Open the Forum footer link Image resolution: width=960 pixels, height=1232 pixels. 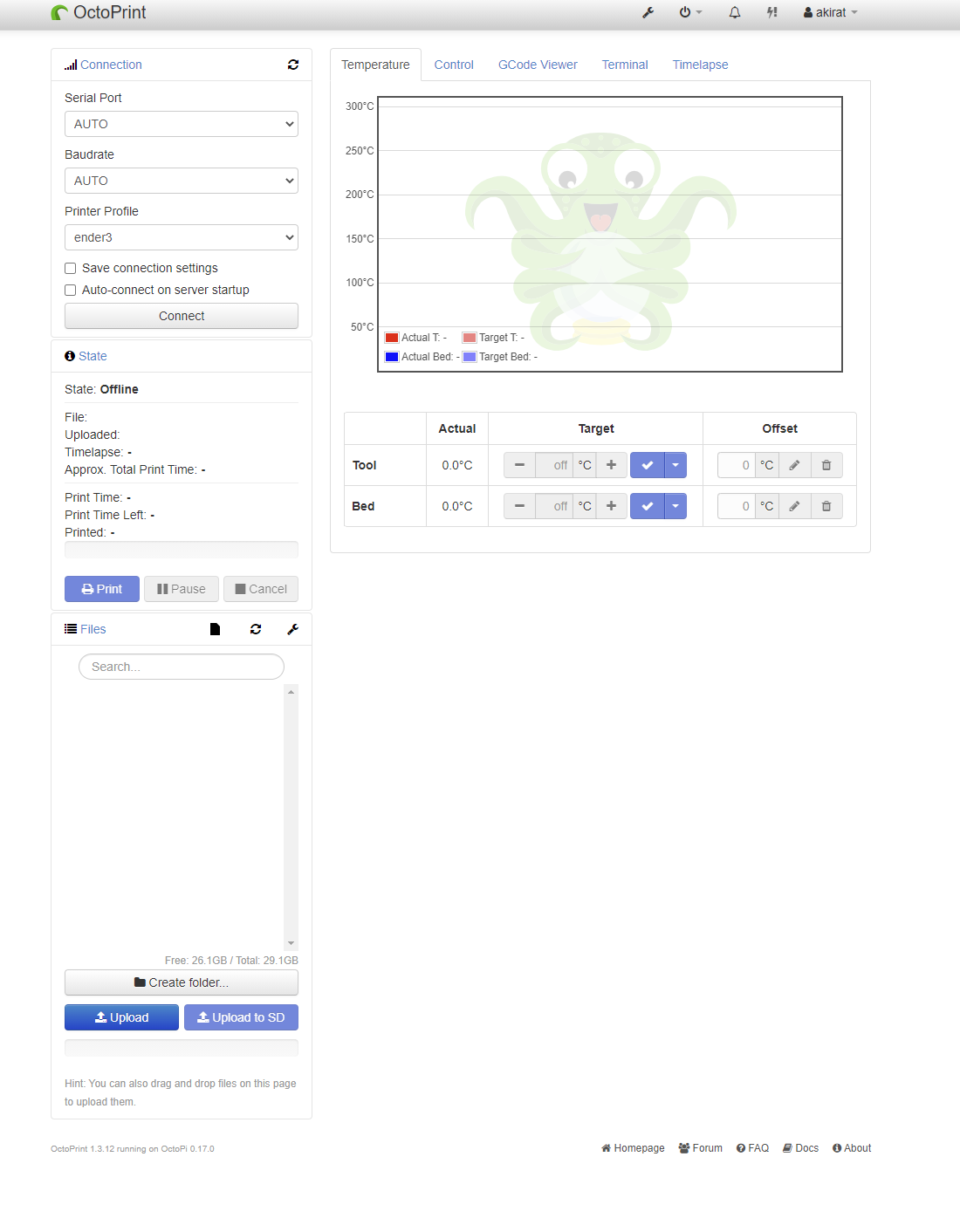click(701, 1148)
